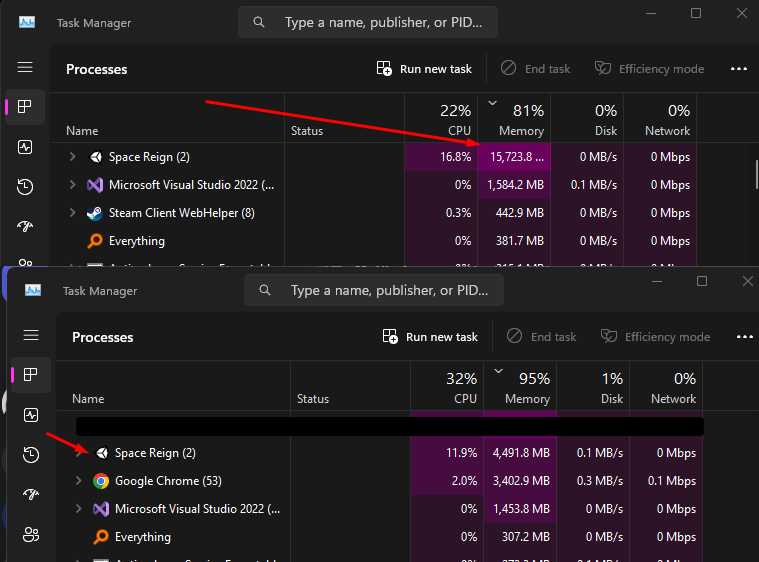This screenshot has width=759, height=562.
Task: Click Everything app icon in top window
Action: 95,241
